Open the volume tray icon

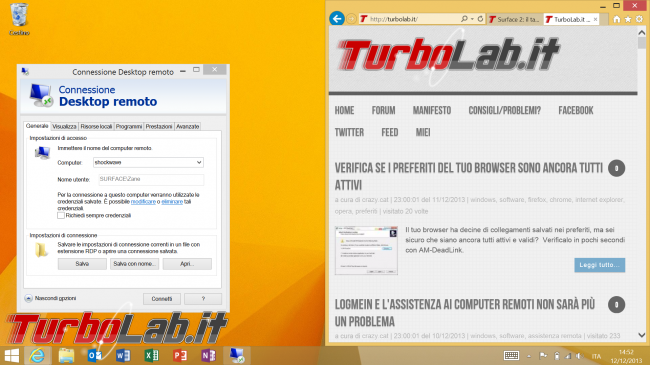coord(579,355)
